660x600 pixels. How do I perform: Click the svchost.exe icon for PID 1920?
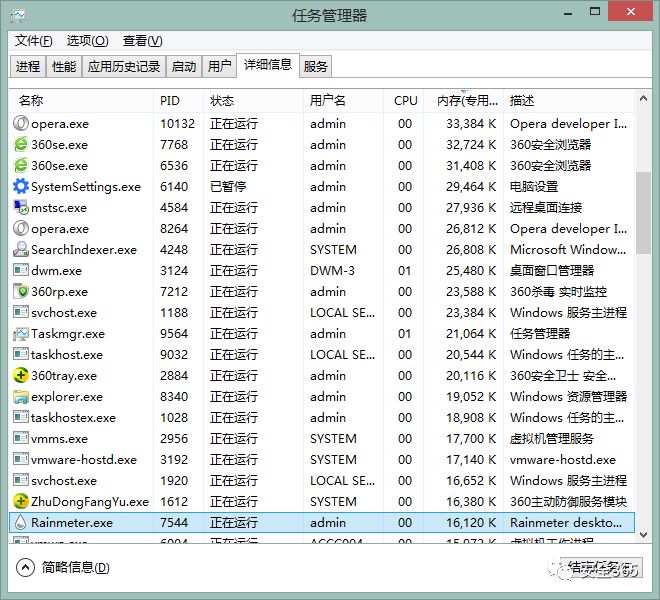click(21, 480)
